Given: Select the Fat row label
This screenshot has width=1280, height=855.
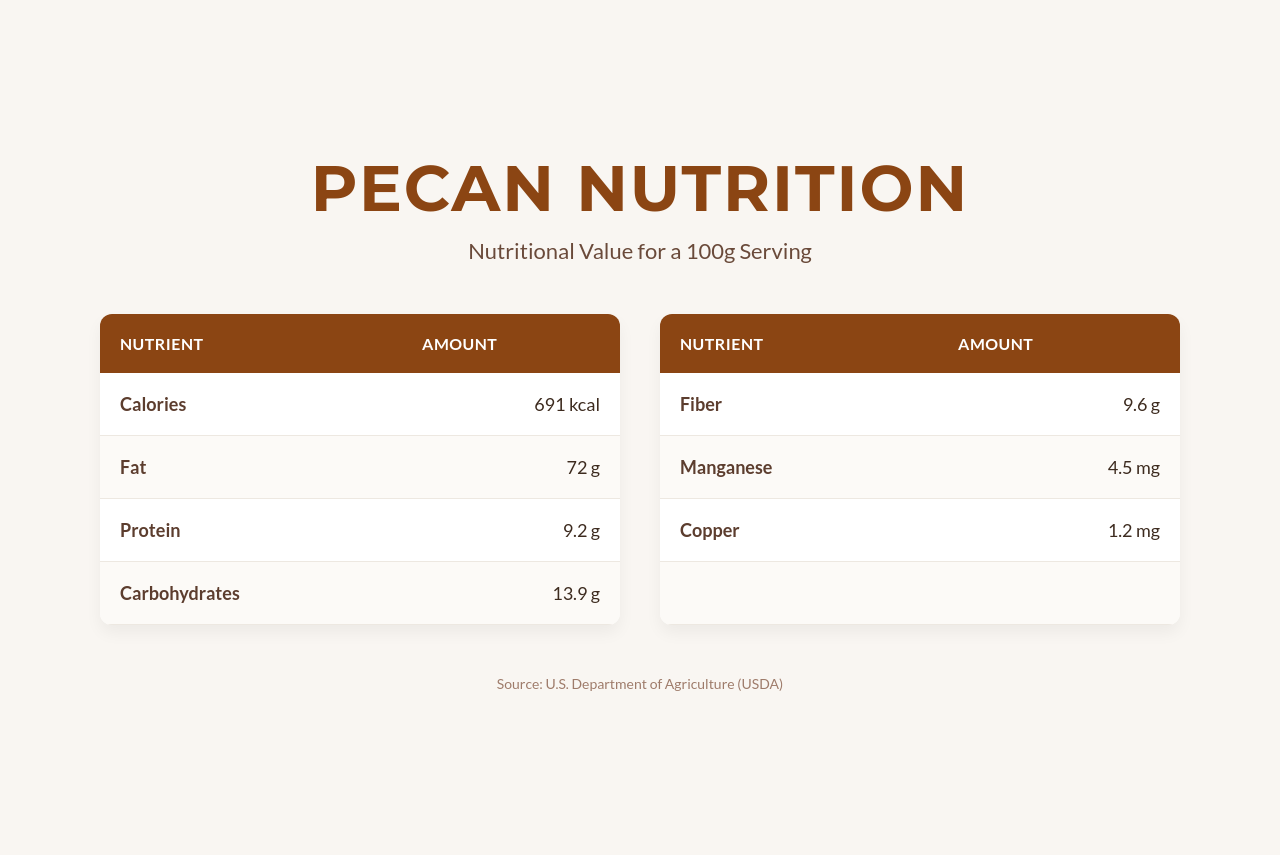Looking at the screenshot, I should 133,467.
